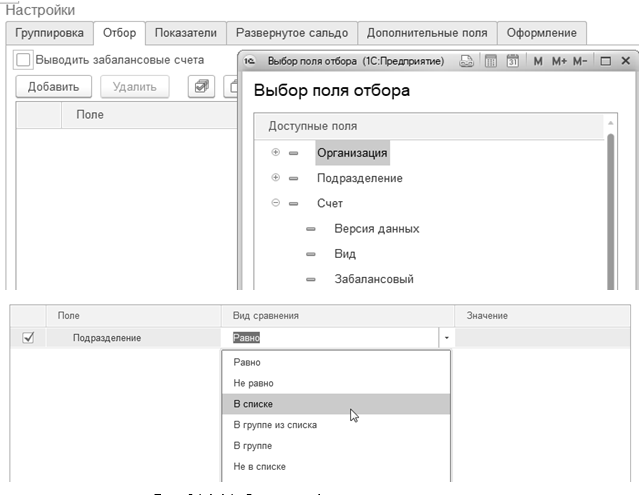Click the field icon next to Организация
Screen dimensions: 643x495
[x=293, y=153]
